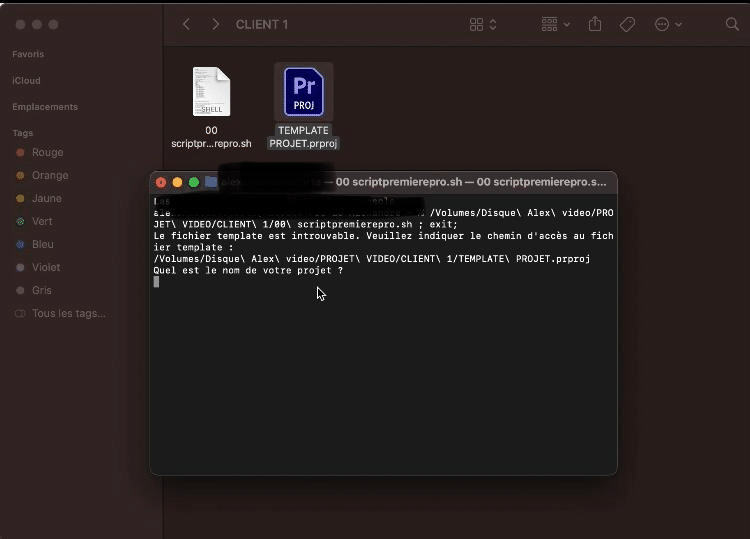Click the tag icon in the Finder toolbar
The image size is (750, 539).
coord(627,24)
